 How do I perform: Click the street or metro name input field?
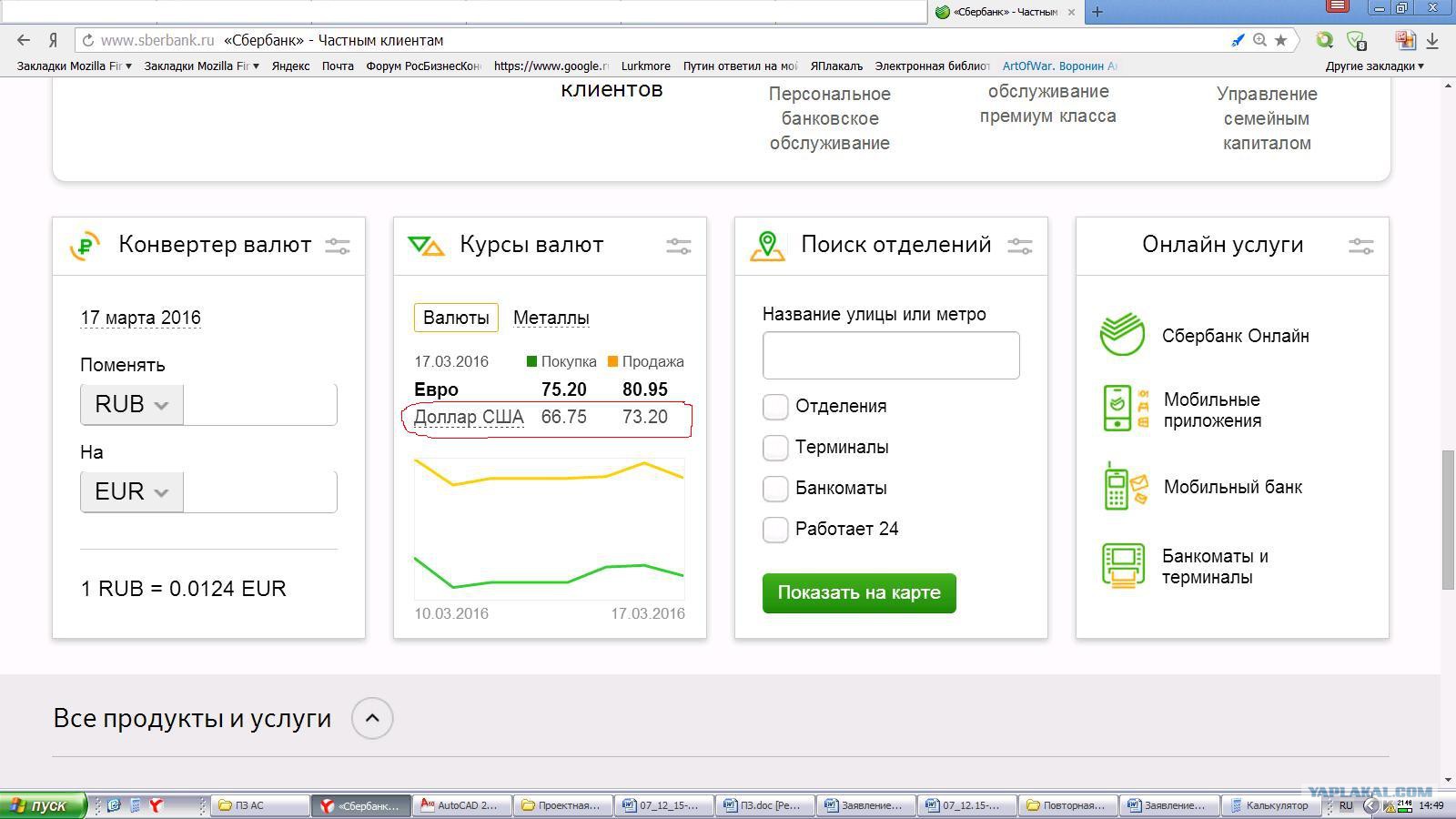891,356
